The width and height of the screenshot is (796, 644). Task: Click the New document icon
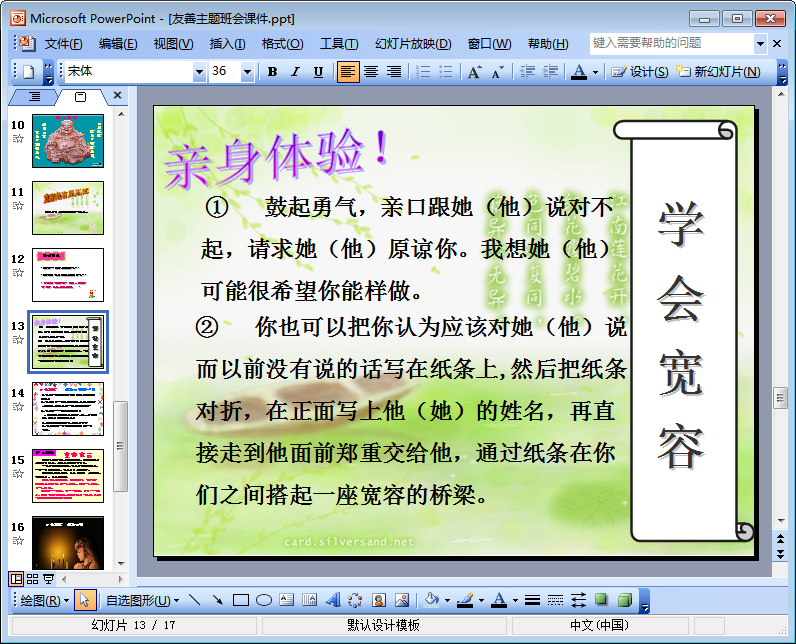click(x=28, y=72)
